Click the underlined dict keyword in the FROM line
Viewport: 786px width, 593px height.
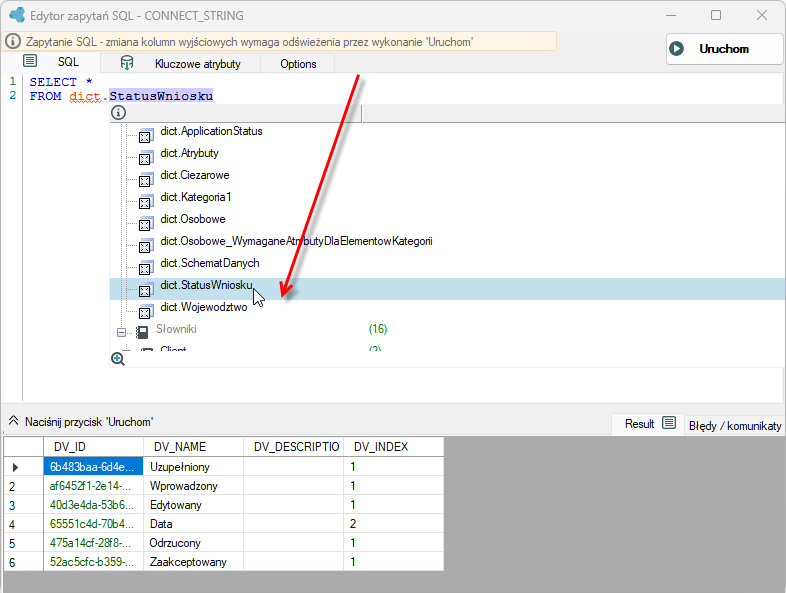[85, 96]
